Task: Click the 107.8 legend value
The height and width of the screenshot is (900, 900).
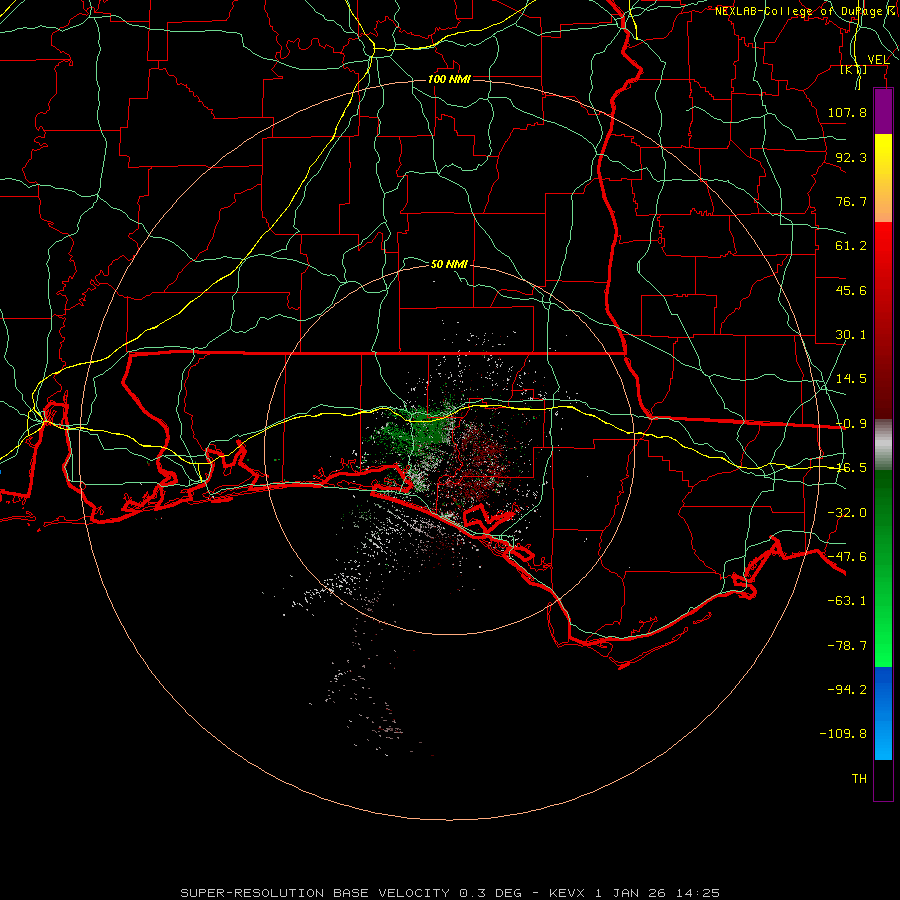Action: pos(847,112)
